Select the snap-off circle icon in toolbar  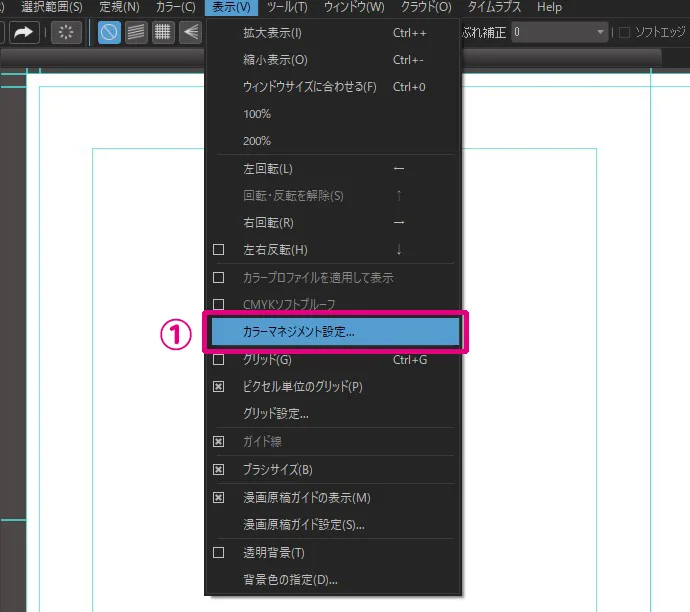(109, 32)
